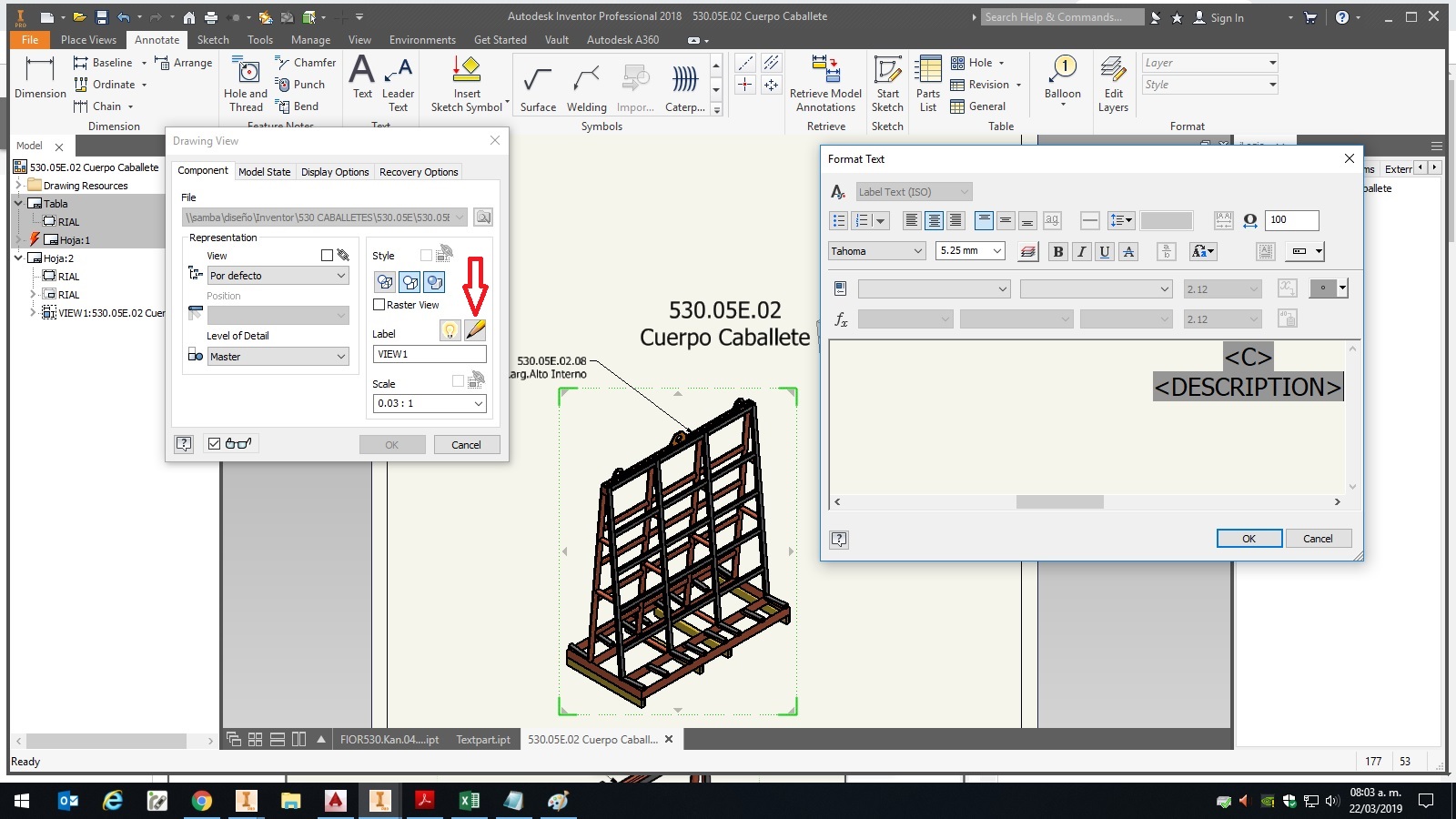Enable the Raster View checkbox

[x=379, y=305]
